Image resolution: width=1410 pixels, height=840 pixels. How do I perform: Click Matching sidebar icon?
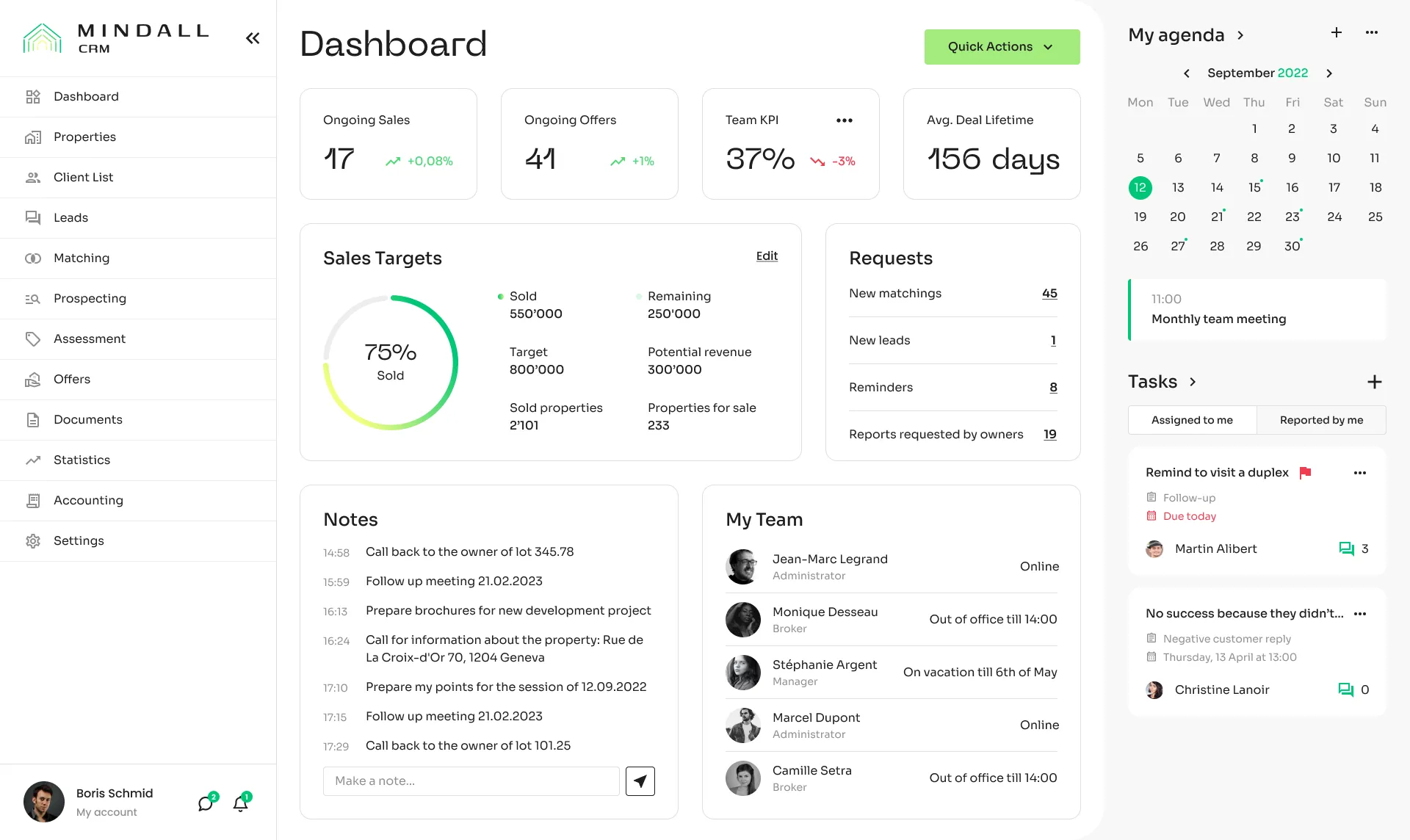click(x=33, y=258)
